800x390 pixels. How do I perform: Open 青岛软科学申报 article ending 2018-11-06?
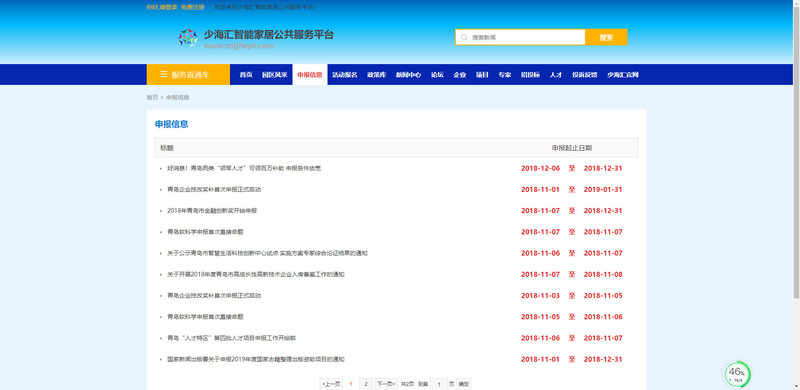pyautogui.click(x=205, y=316)
